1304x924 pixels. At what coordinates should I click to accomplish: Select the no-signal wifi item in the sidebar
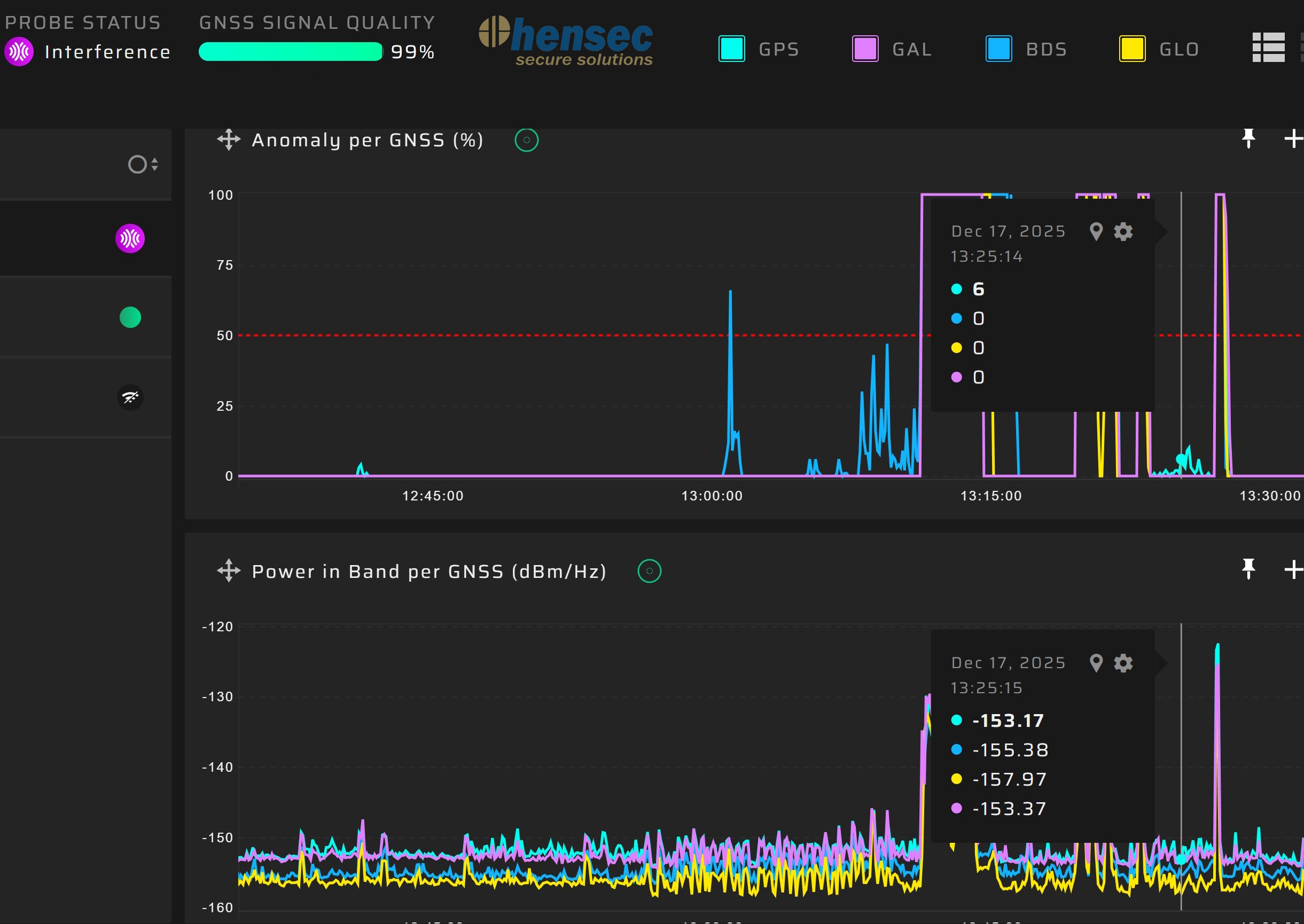click(x=130, y=397)
